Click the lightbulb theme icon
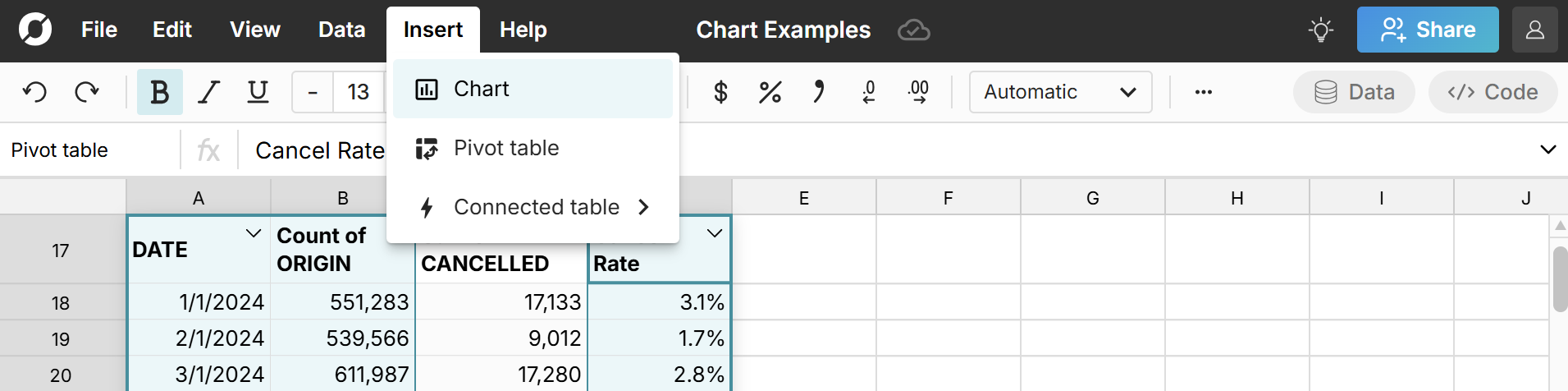The height and width of the screenshot is (391, 1568). [1320, 30]
